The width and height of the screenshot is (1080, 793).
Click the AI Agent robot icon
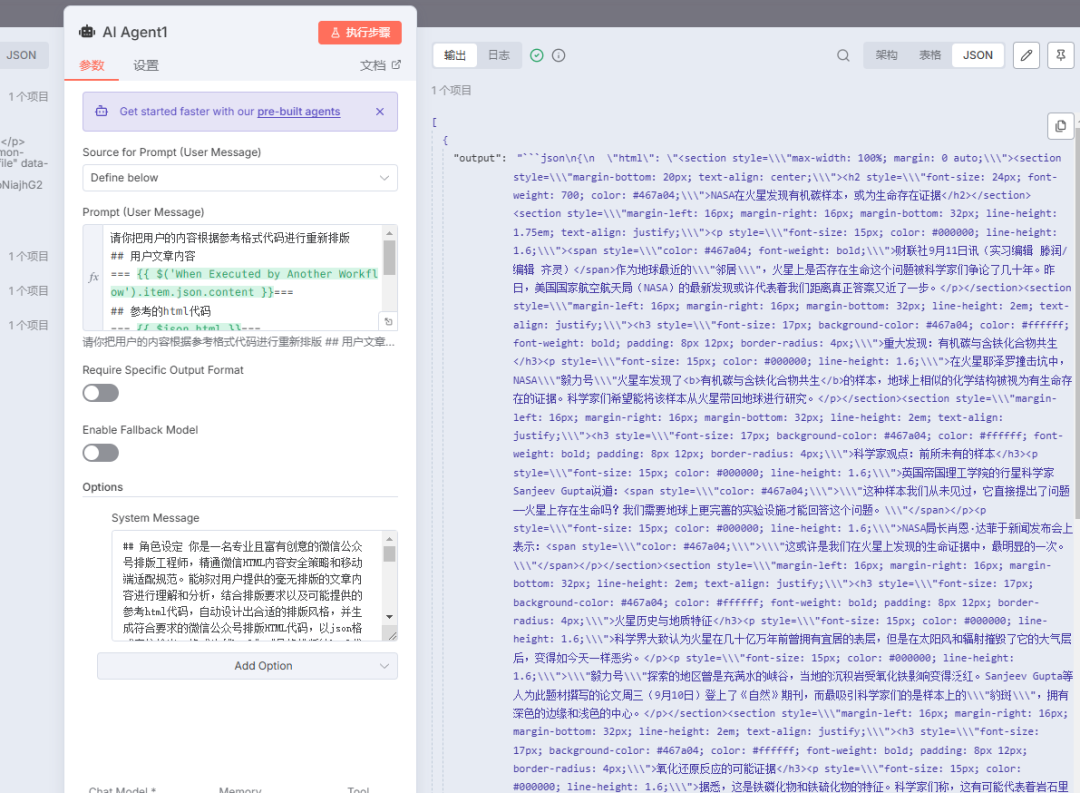(x=87, y=32)
